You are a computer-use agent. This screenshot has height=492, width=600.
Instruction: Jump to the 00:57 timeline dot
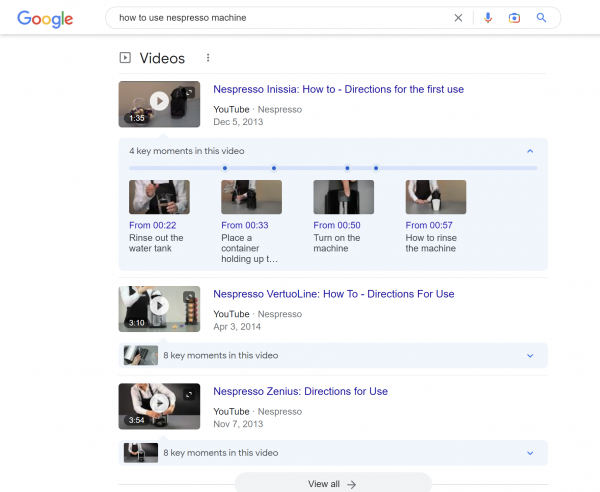pyautogui.click(x=376, y=168)
